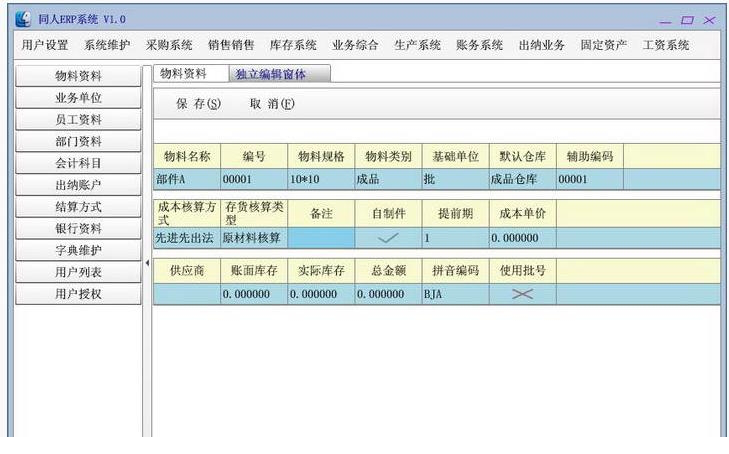
Task: Select 物料资料 in the left sidebar
Action: click(78, 76)
